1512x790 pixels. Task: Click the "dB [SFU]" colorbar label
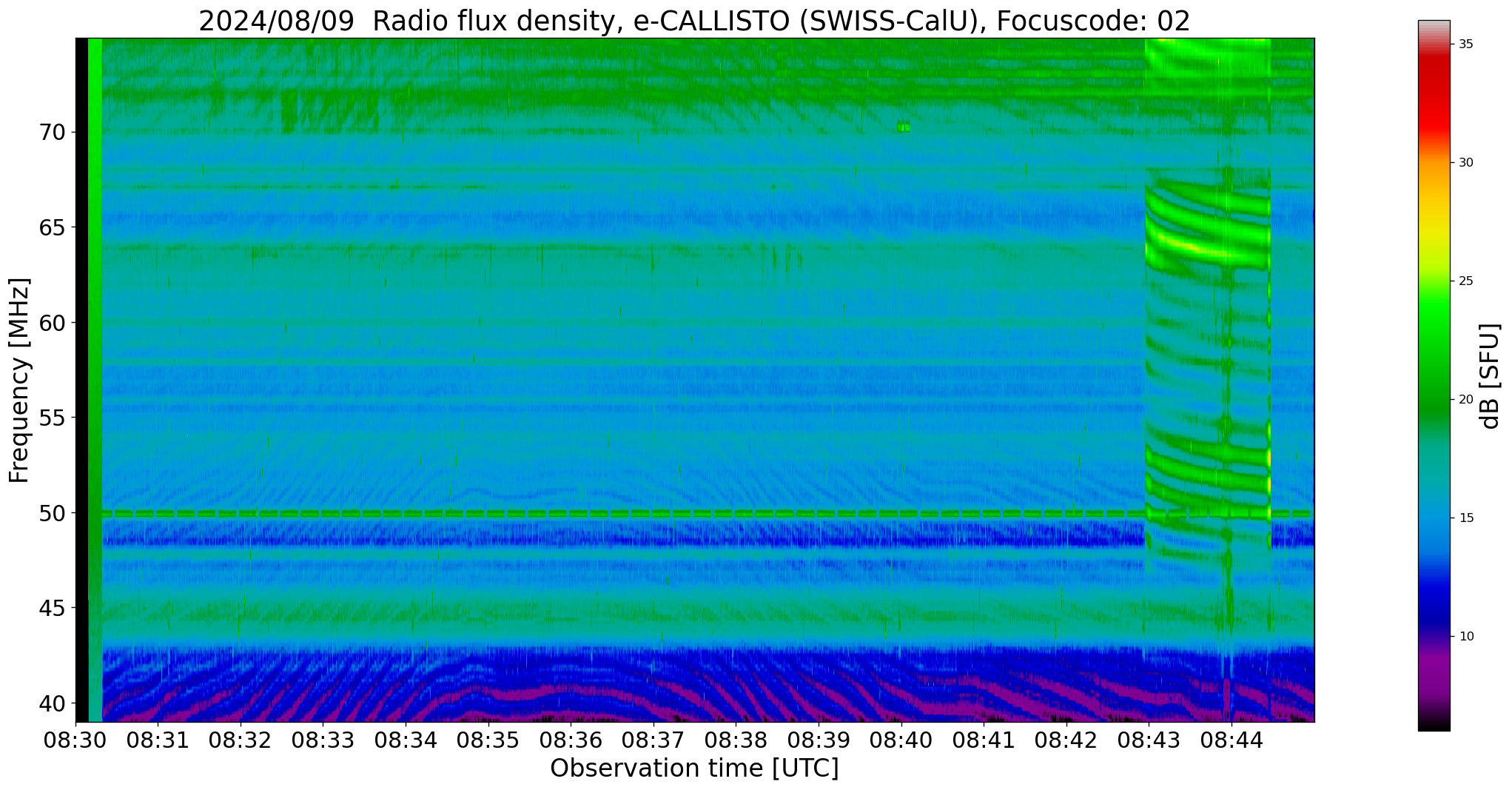click(1489, 375)
